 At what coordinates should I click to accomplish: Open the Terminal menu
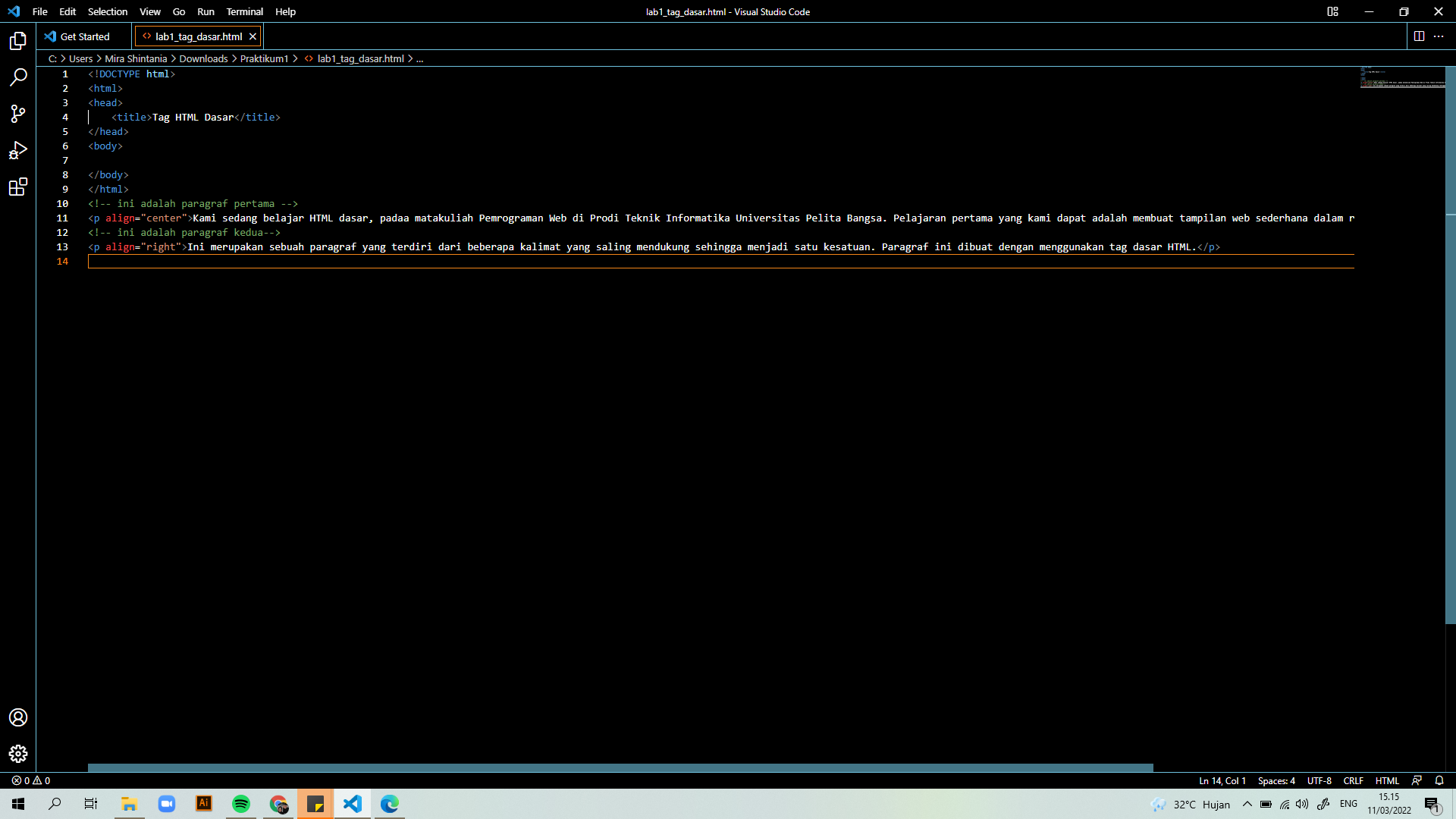[244, 11]
